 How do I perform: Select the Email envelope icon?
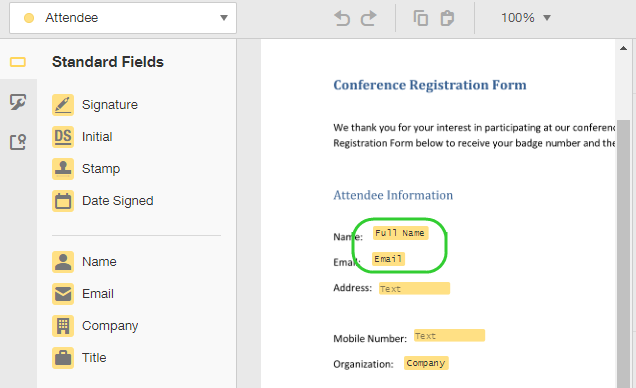tap(63, 294)
